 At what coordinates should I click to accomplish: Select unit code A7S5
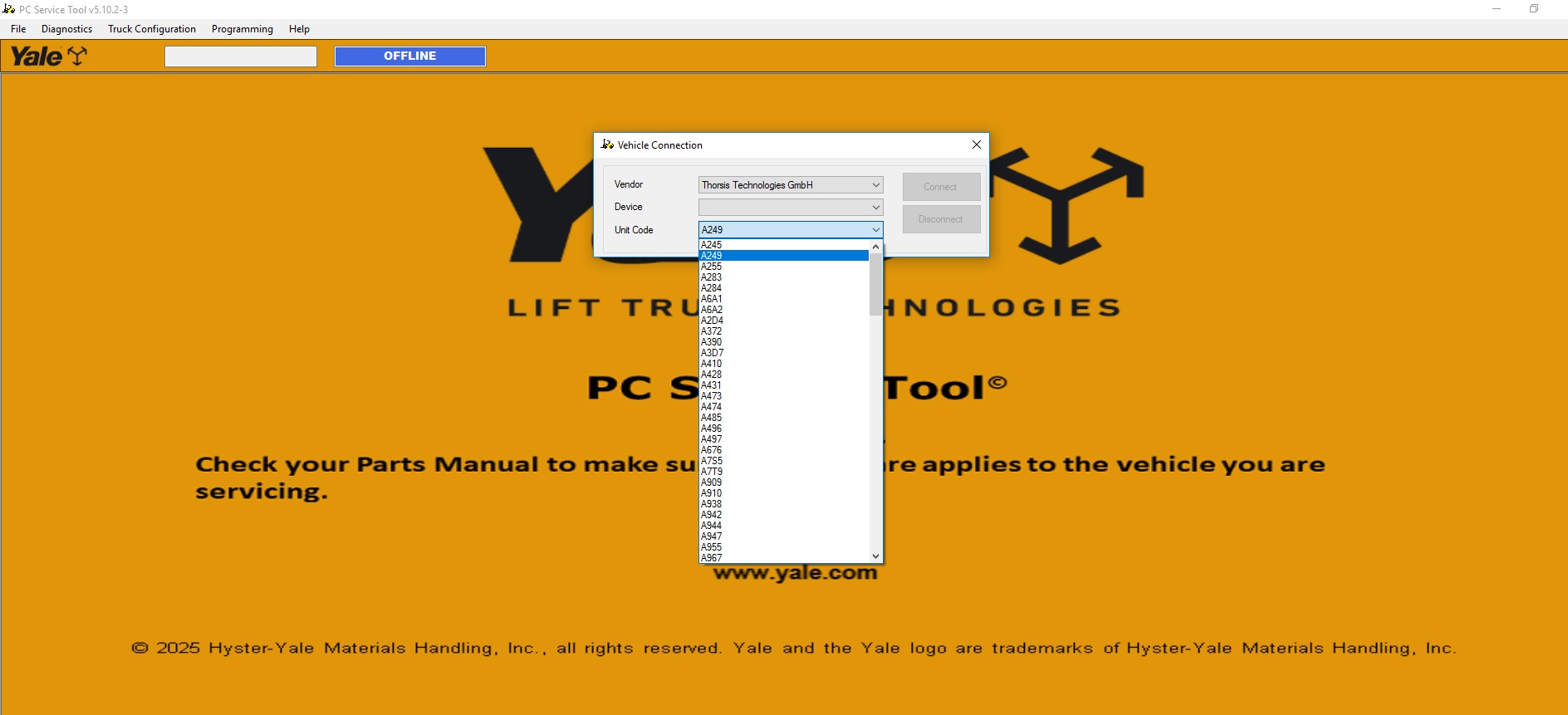point(784,461)
